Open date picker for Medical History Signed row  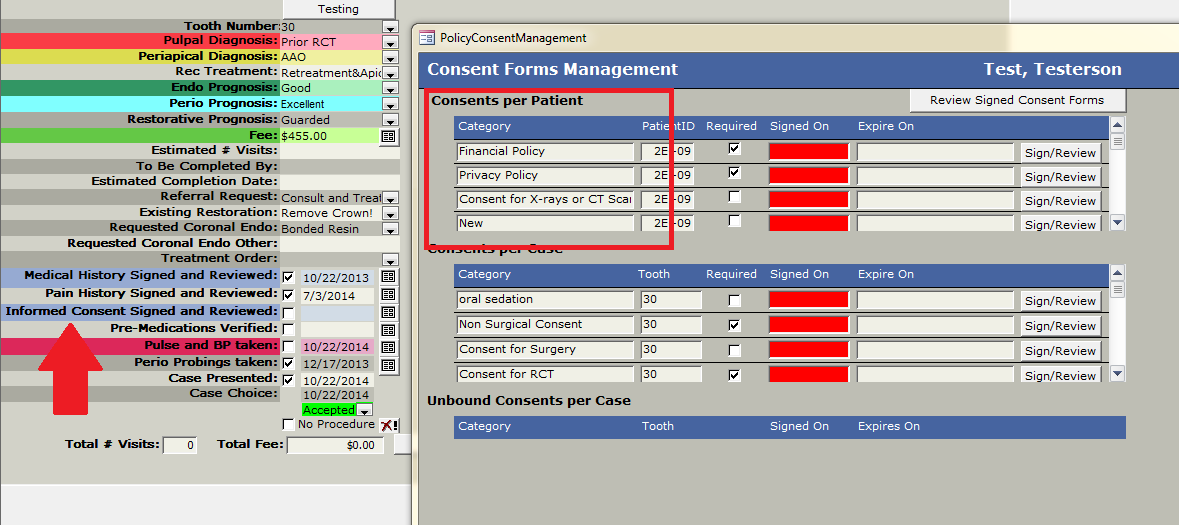pyautogui.click(x=389, y=277)
